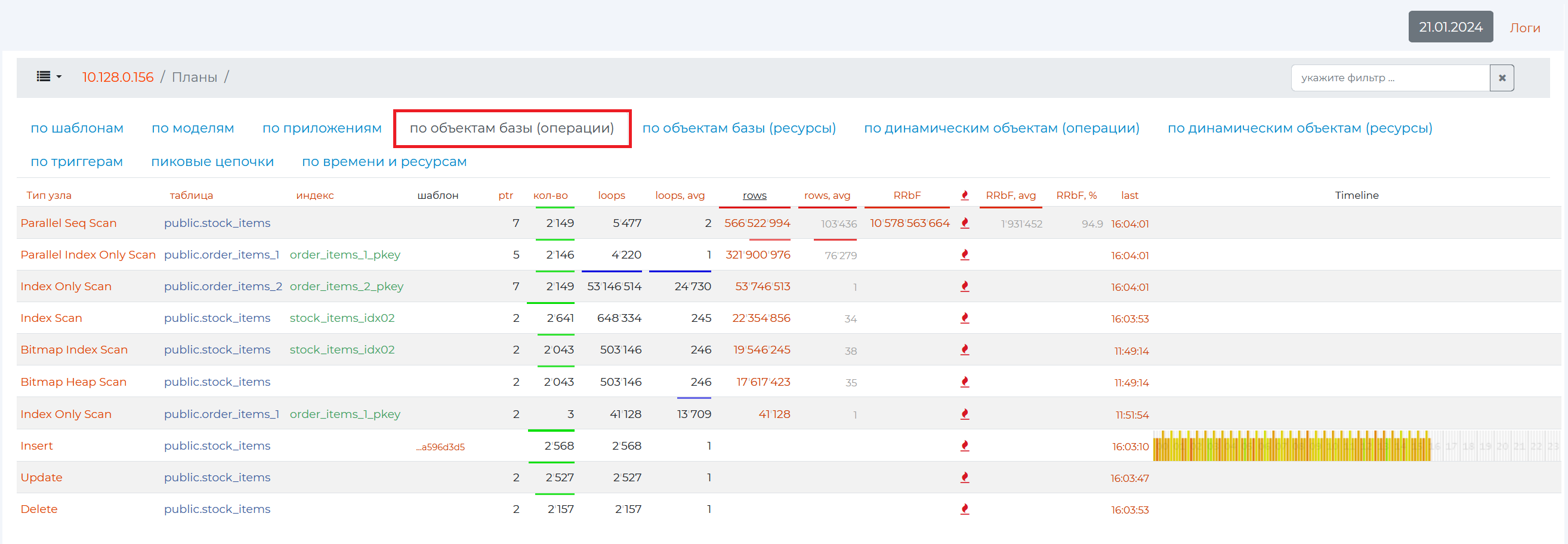1568x544 pixels.
Task: Open order_items_2_pkey index link
Action: [346, 286]
